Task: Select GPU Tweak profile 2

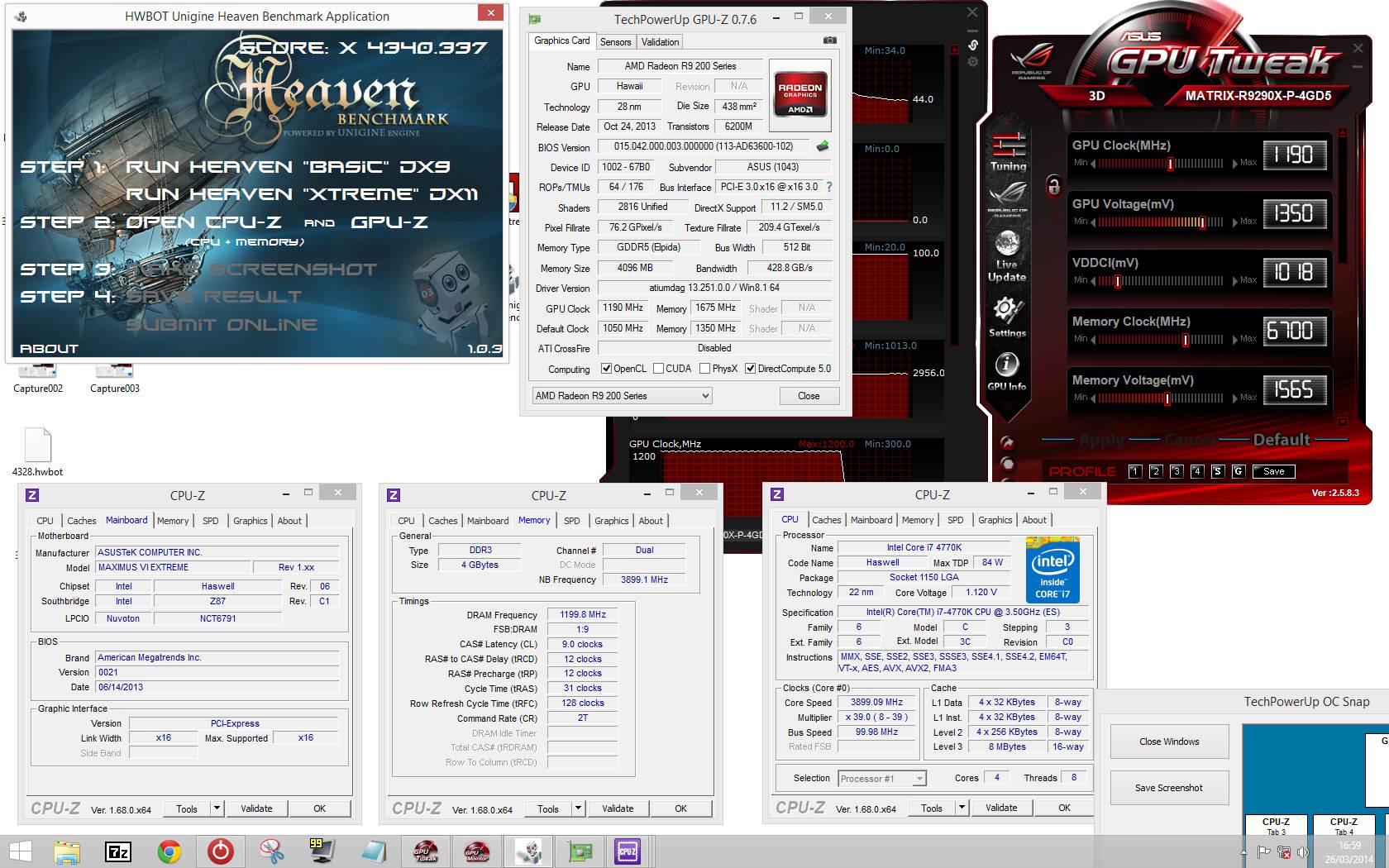Action: pyautogui.click(x=1156, y=471)
